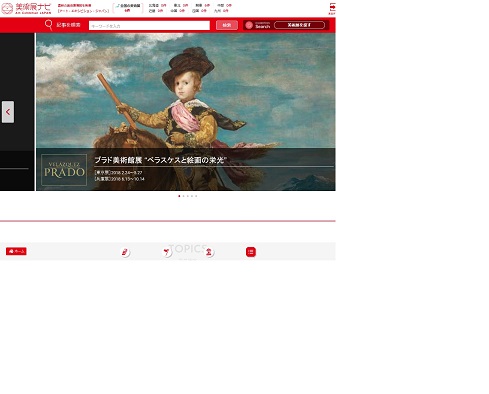Screen dimensions: 489x394
Task: Click the pencil article icon in bottom bar
Action: pos(125,252)
